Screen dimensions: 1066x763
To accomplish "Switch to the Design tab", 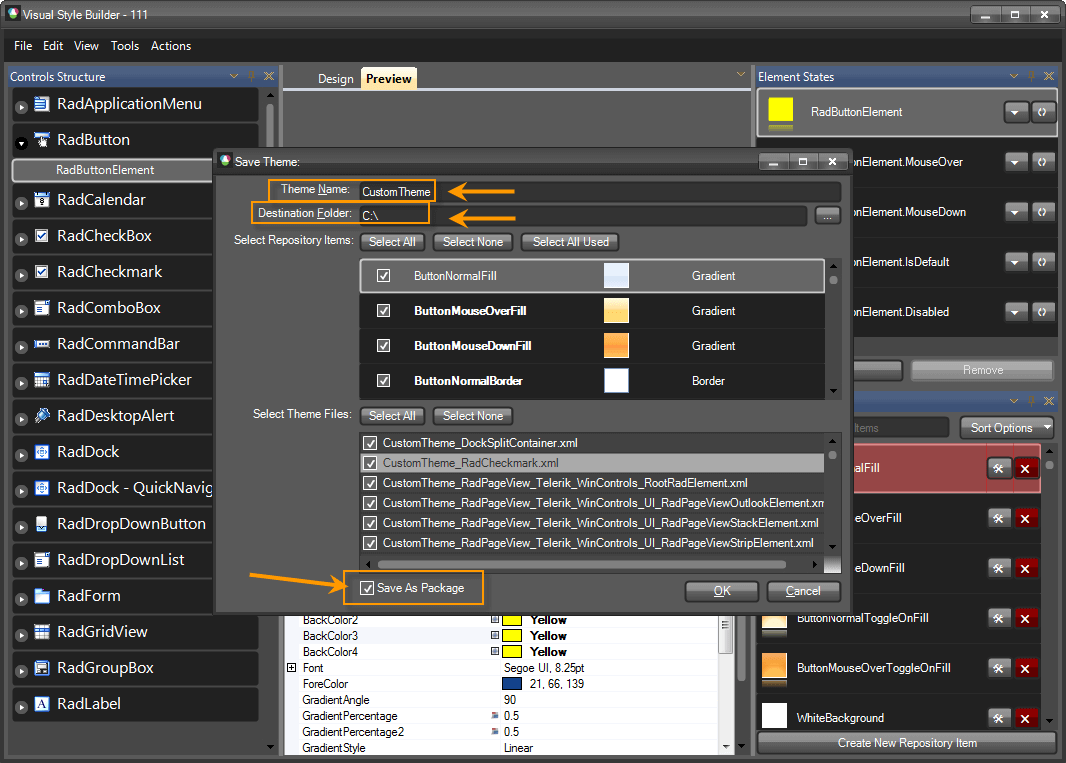I will click(x=335, y=77).
